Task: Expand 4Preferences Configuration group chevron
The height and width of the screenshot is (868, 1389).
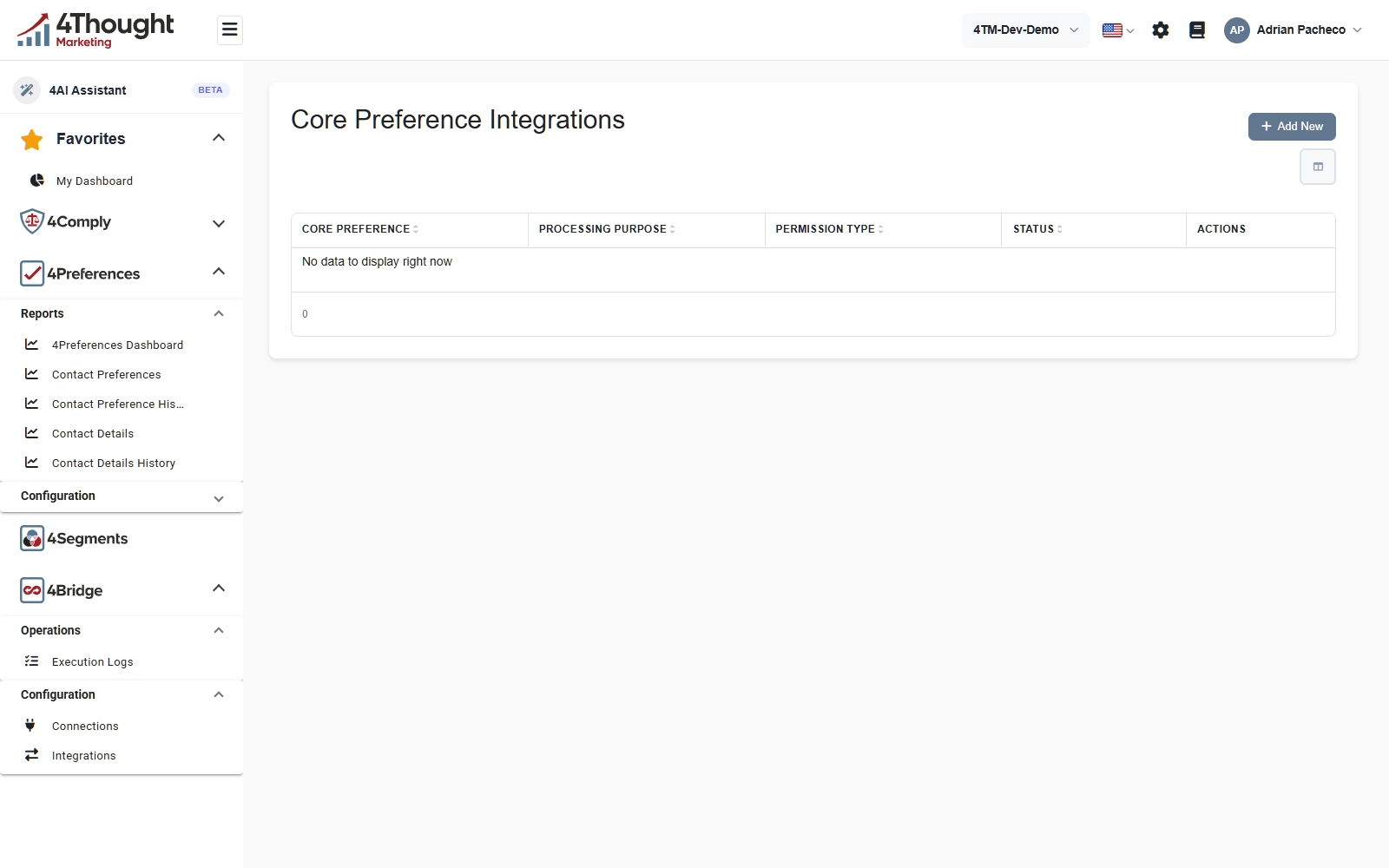Action: 219,498
